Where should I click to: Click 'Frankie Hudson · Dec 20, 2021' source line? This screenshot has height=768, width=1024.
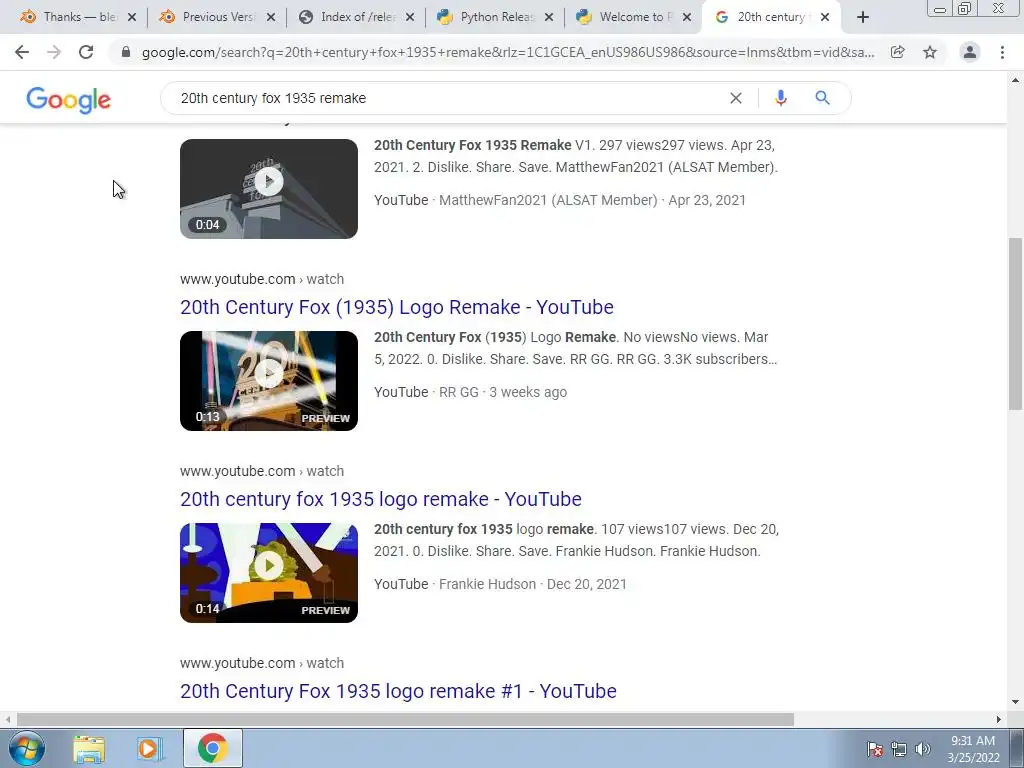500,584
